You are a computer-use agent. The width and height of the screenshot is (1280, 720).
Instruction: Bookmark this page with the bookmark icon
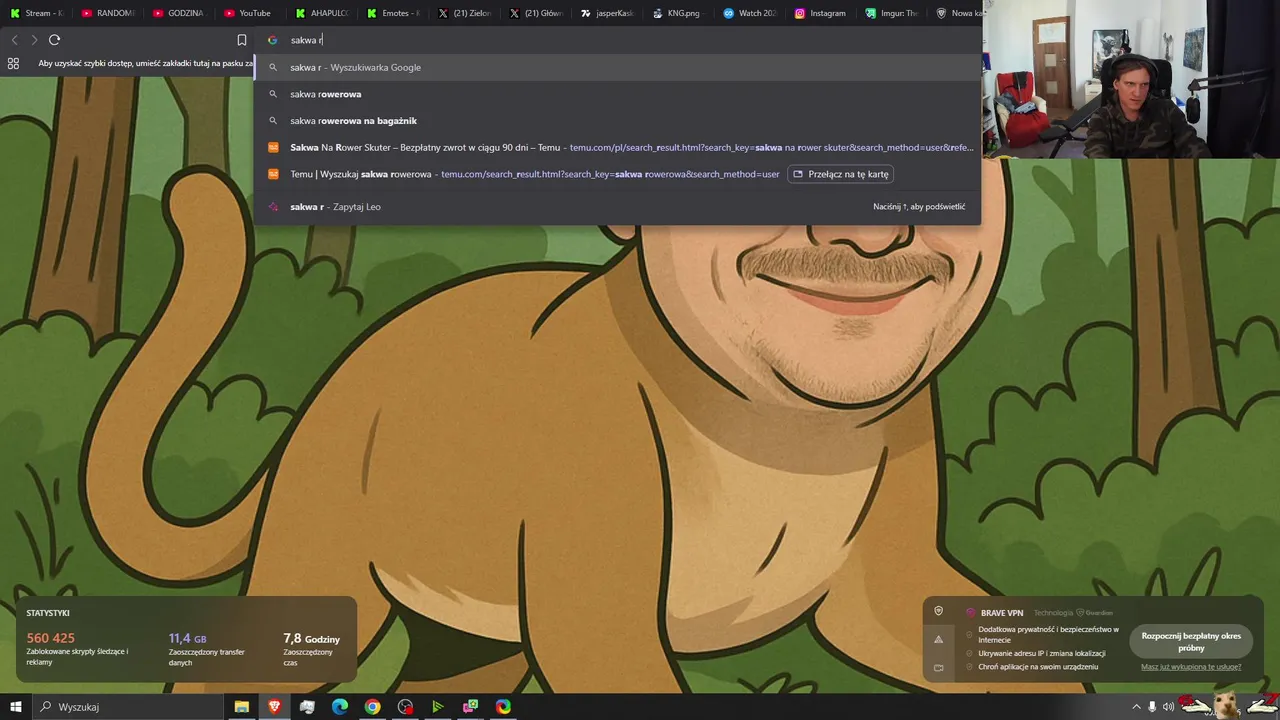coord(241,40)
